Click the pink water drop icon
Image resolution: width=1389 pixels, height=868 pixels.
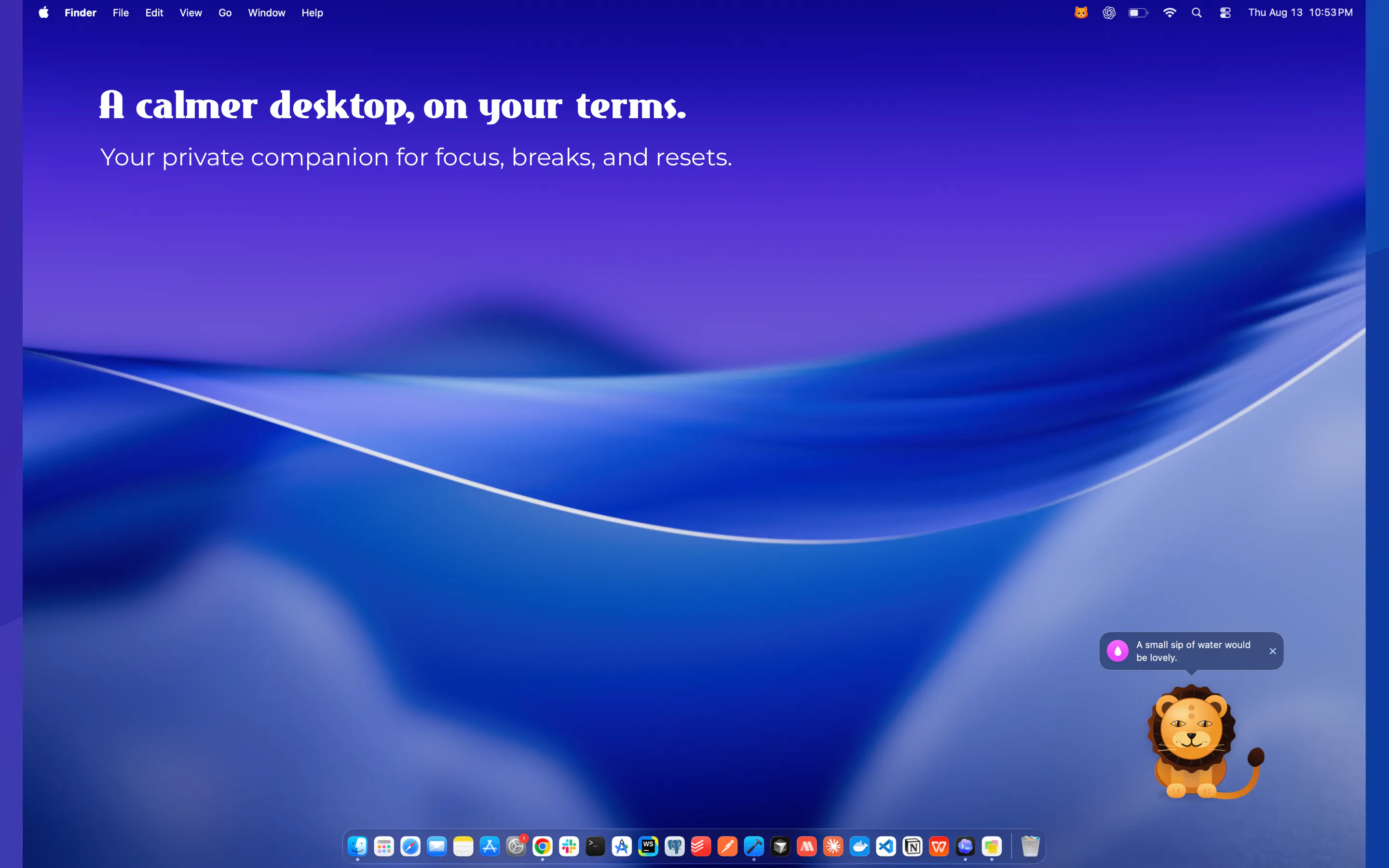point(1117,651)
